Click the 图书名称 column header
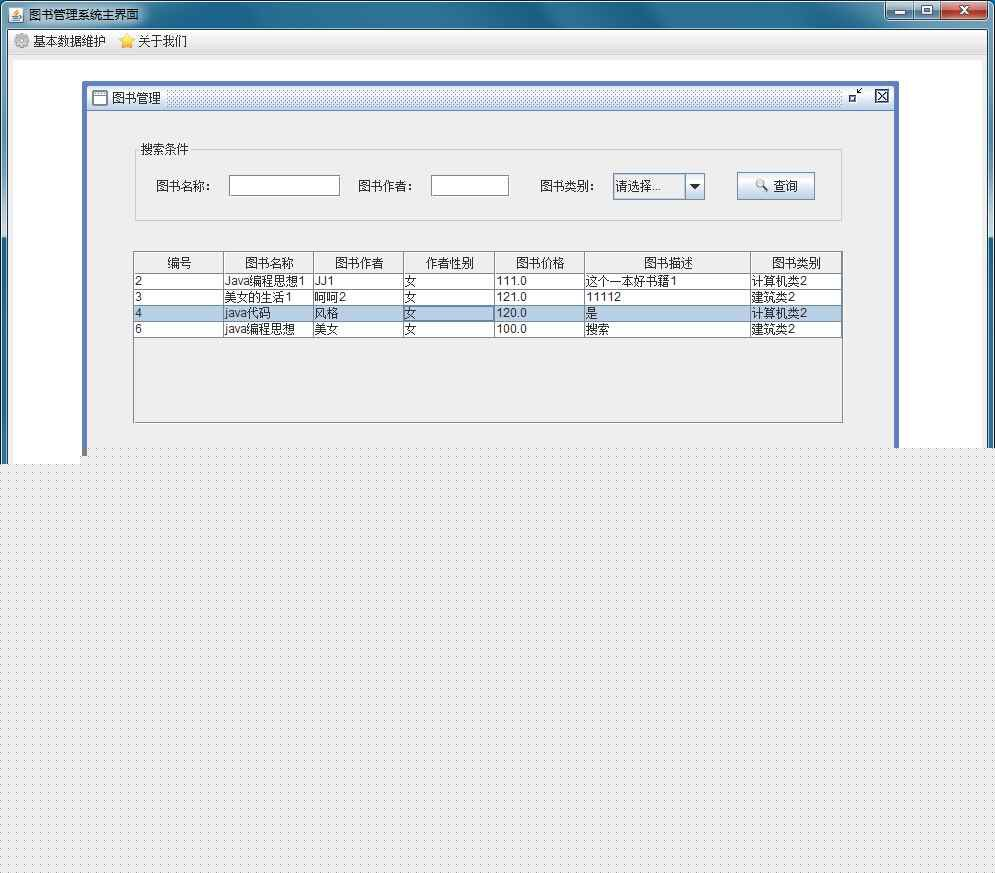995x873 pixels. [x=268, y=263]
